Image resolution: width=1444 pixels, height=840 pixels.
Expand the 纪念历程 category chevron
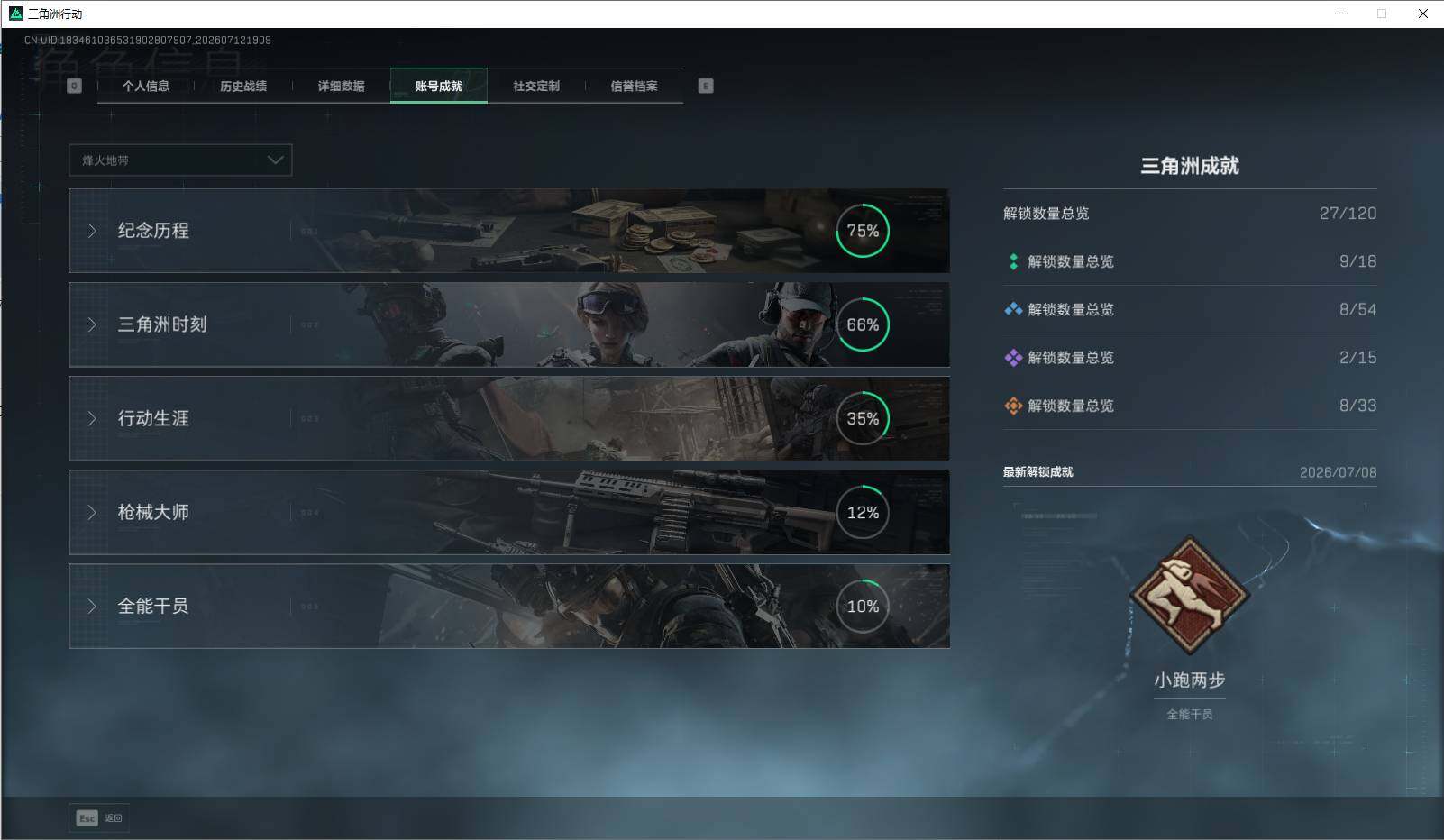[92, 231]
